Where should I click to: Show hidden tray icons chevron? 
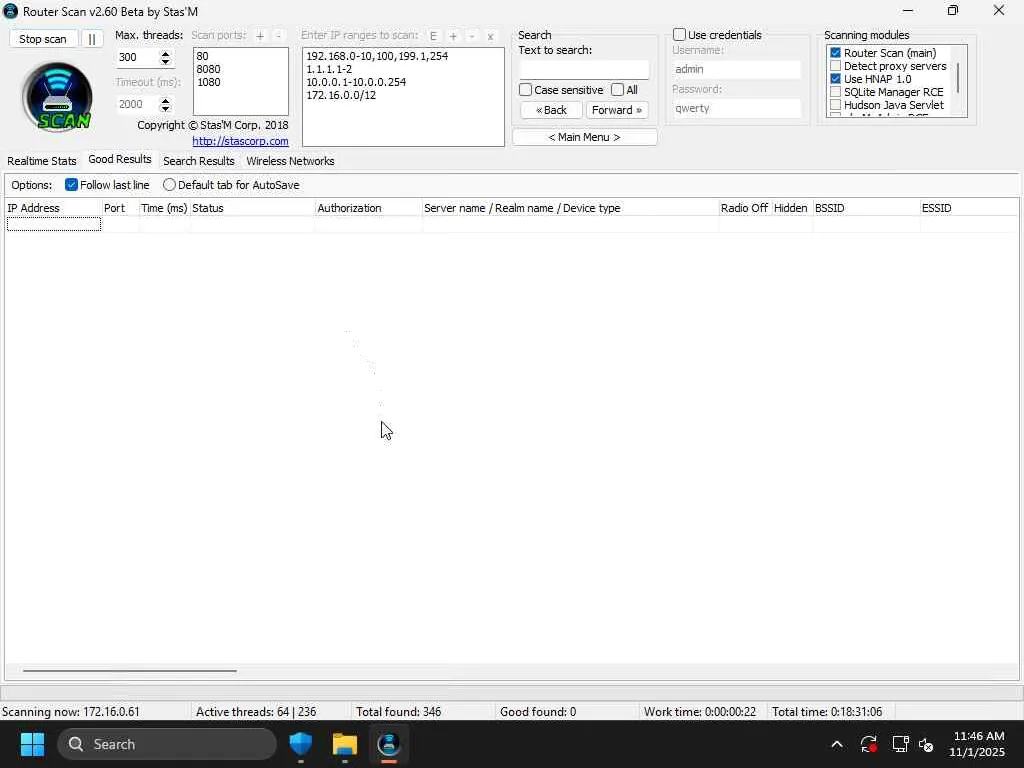(x=837, y=744)
